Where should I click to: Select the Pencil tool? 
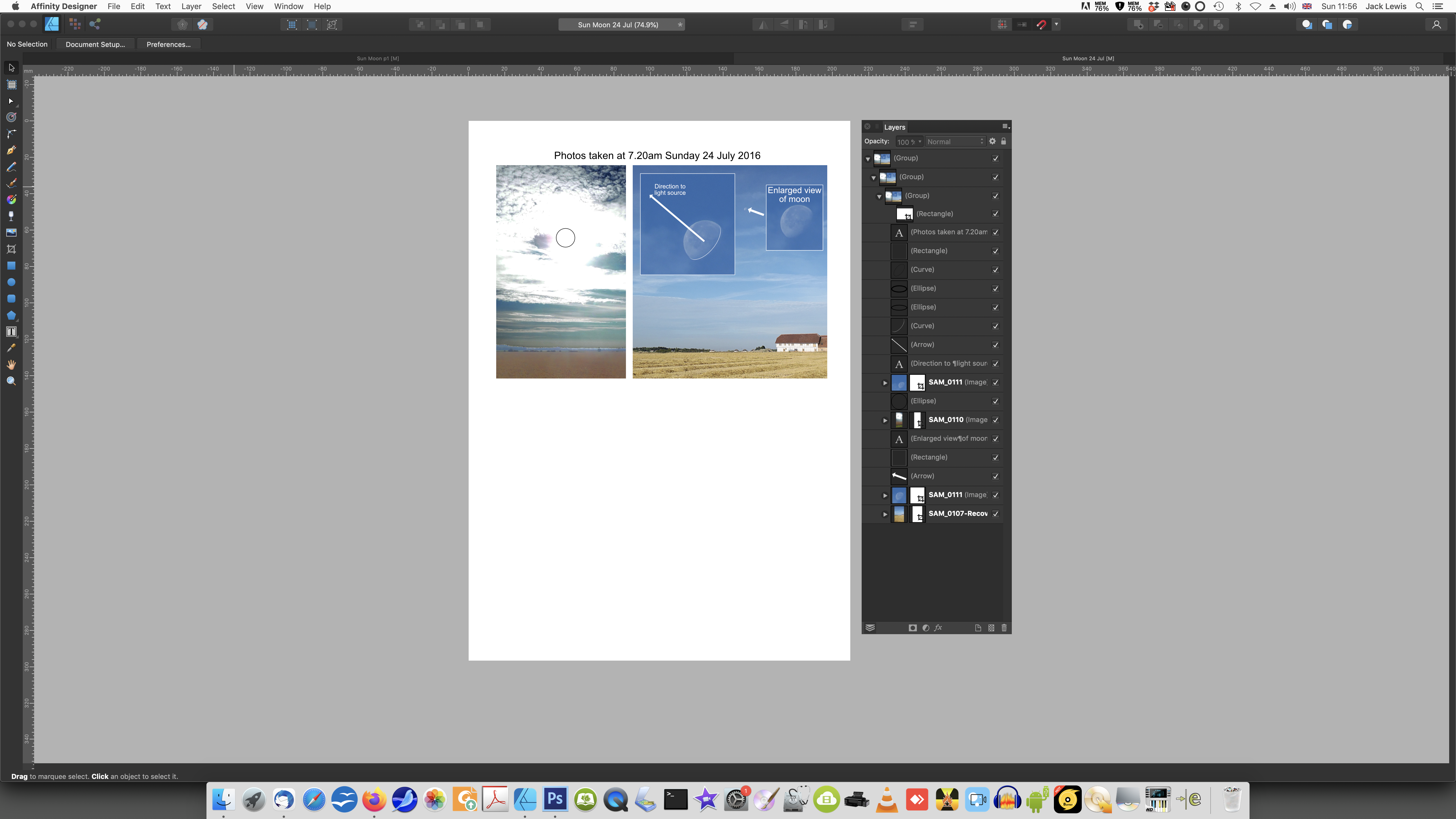(x=11, y=167)
